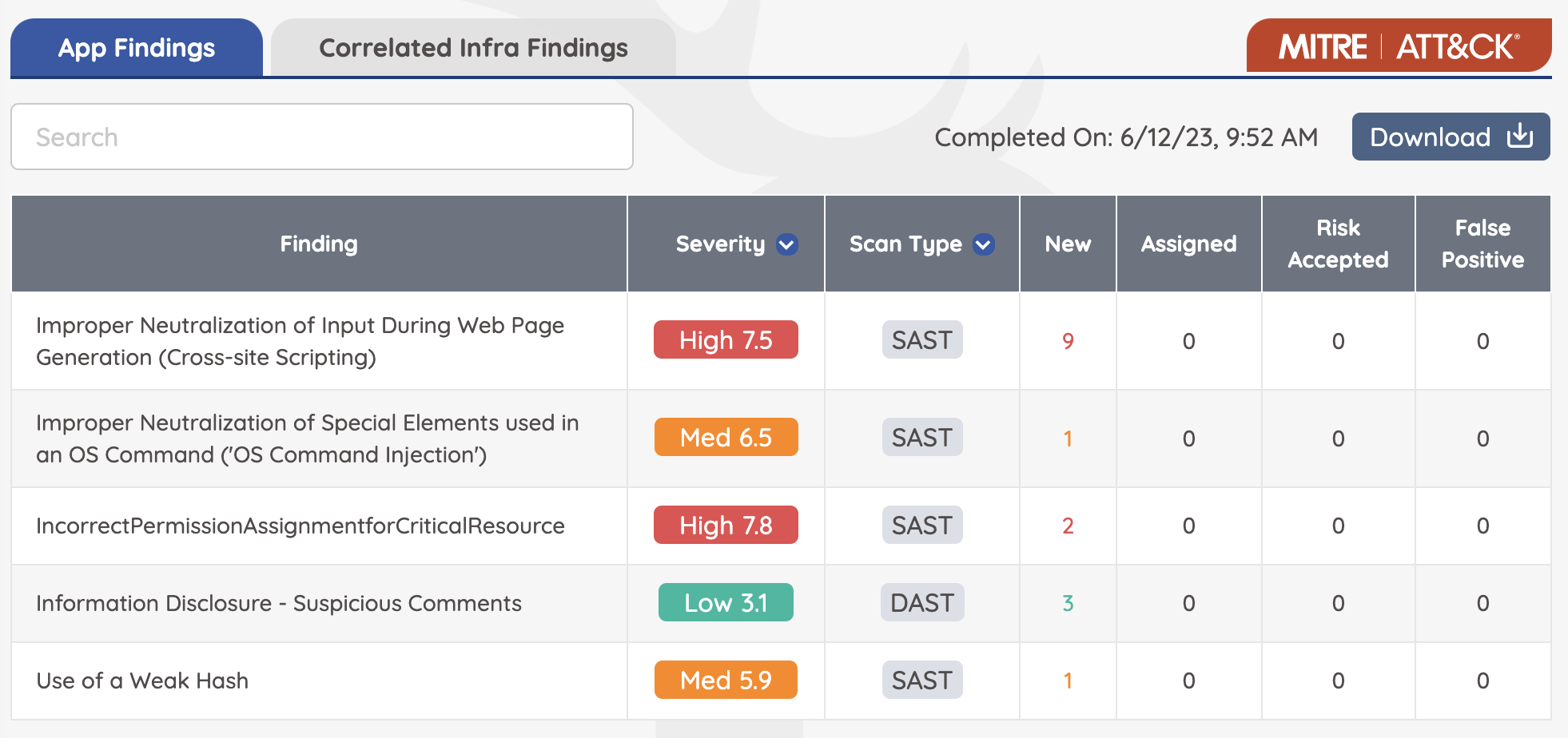Click the Med 6.5 severity badge

pyautogui.click(x=726, y=437)
